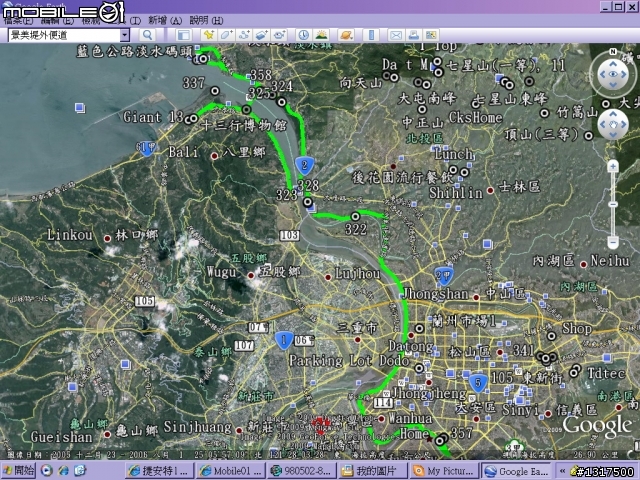Click the Record a Tour icon

tap(279, 35)
